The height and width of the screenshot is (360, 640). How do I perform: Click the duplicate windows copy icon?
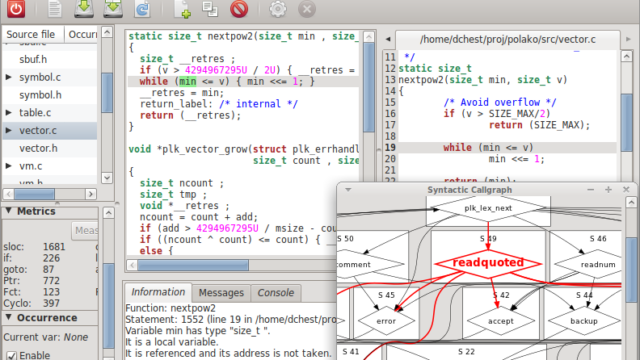(x=210, y=9)
